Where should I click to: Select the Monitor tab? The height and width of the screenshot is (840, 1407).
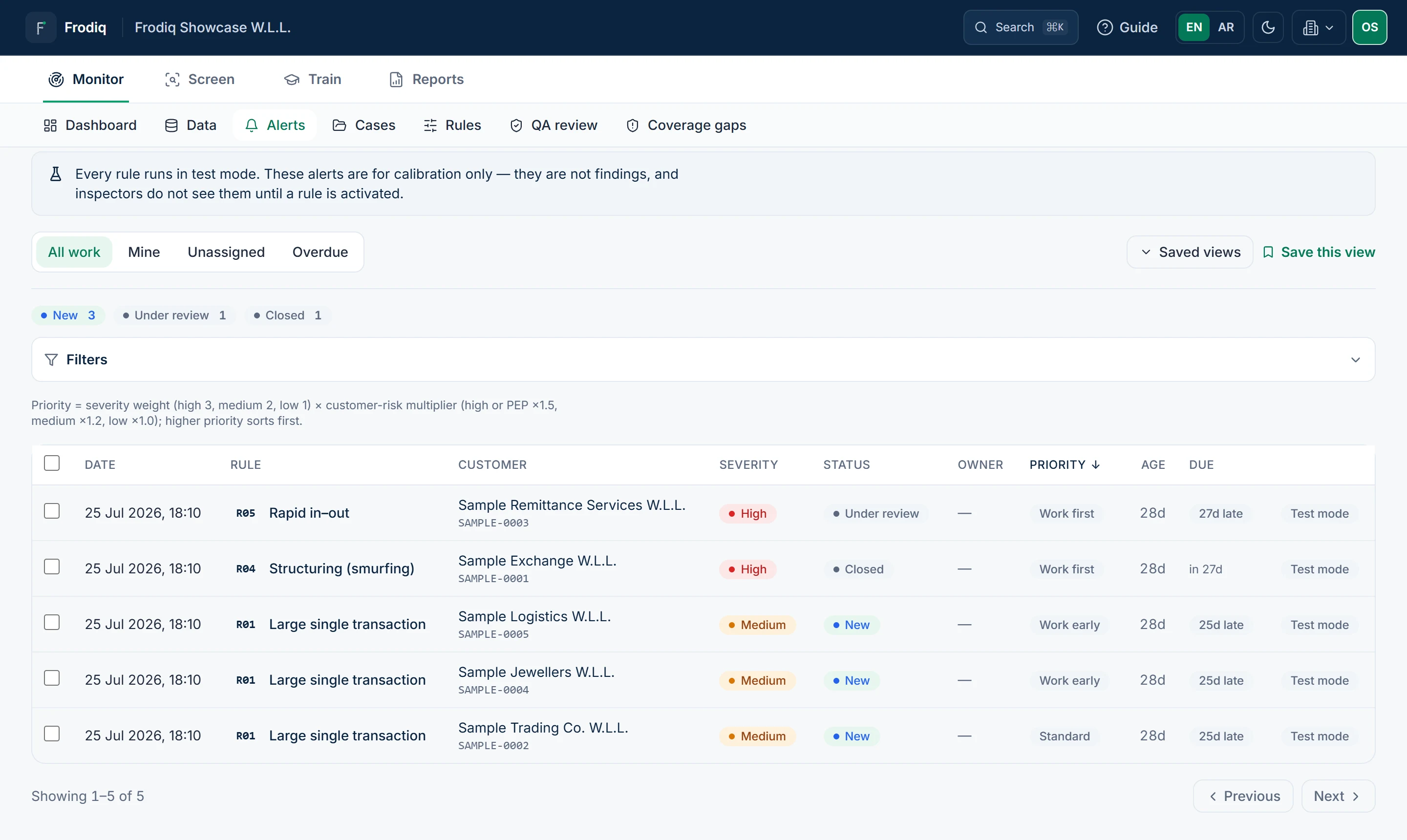click(86, 79)
